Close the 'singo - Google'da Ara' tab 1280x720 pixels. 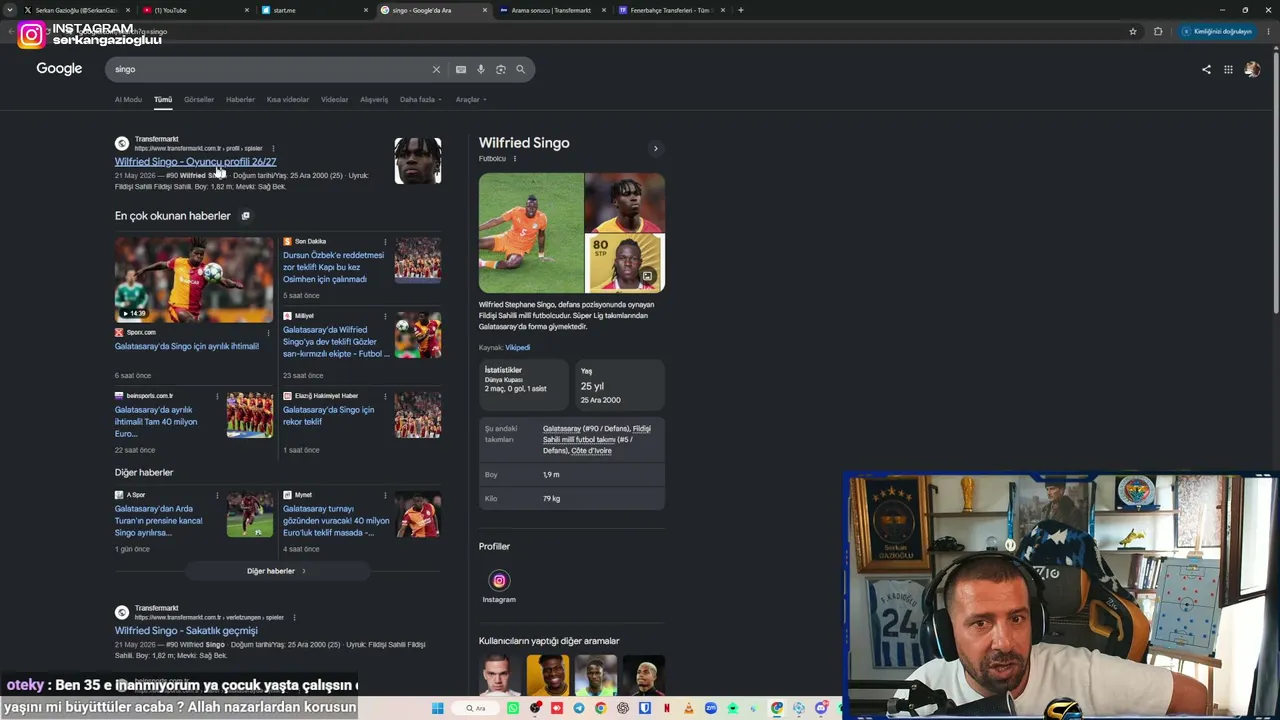pyautogui.click(x=485, y=10)
